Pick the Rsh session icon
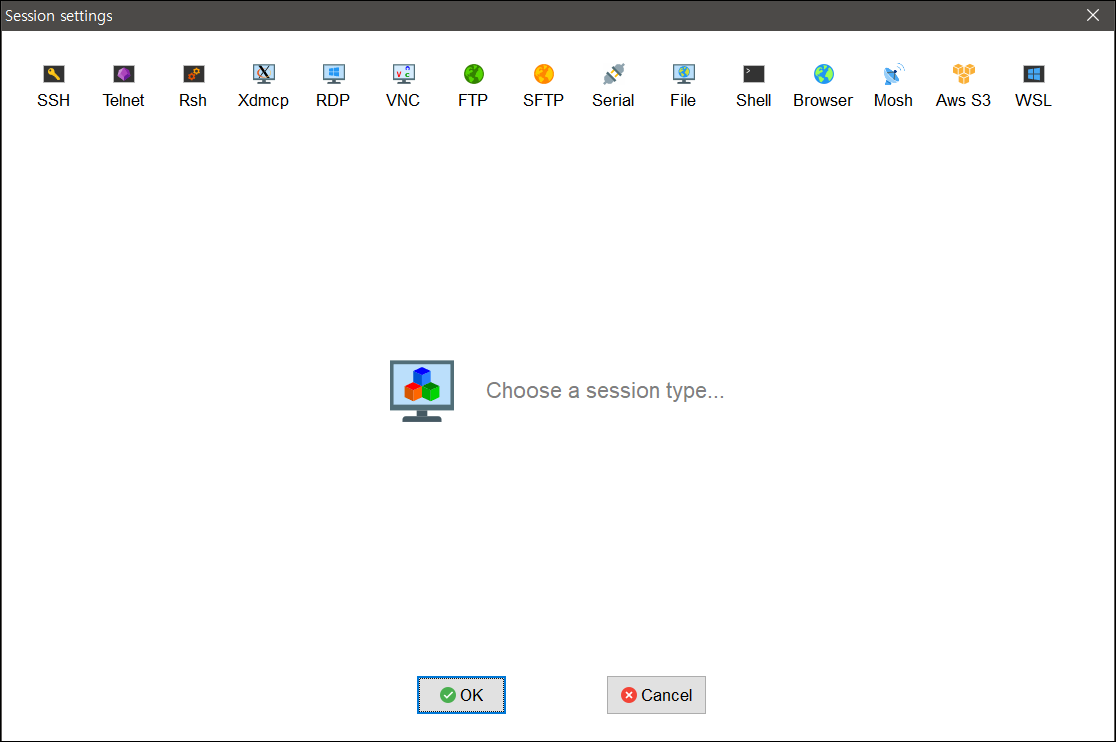Viewport: 1116px width, 742px height. tap(193, 85)
